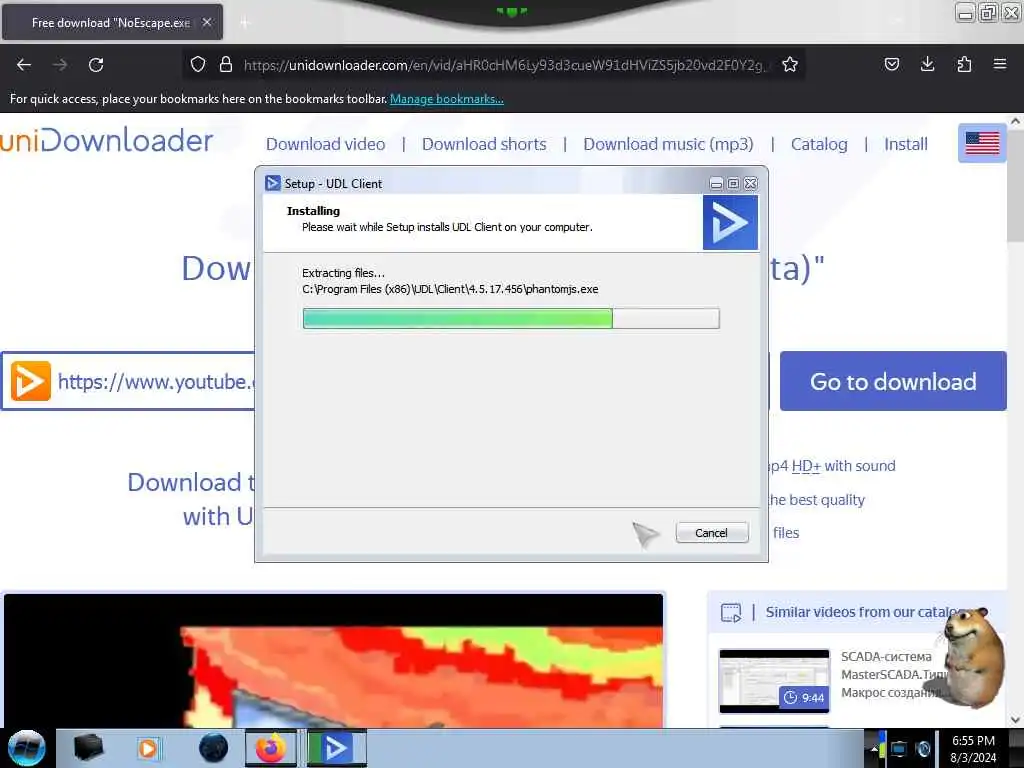
Task: Open the Firefox downloads panel
Action: [x=927, y=64]
